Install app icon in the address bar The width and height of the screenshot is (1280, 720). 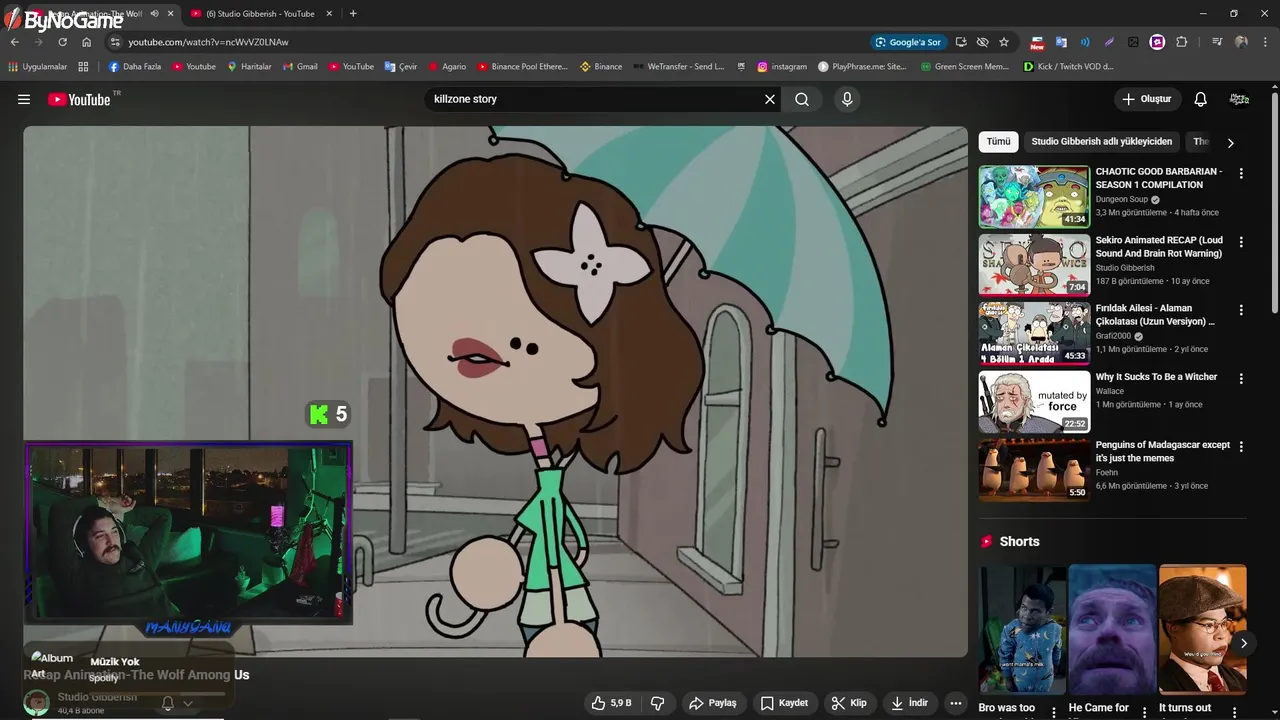point(961,42)
